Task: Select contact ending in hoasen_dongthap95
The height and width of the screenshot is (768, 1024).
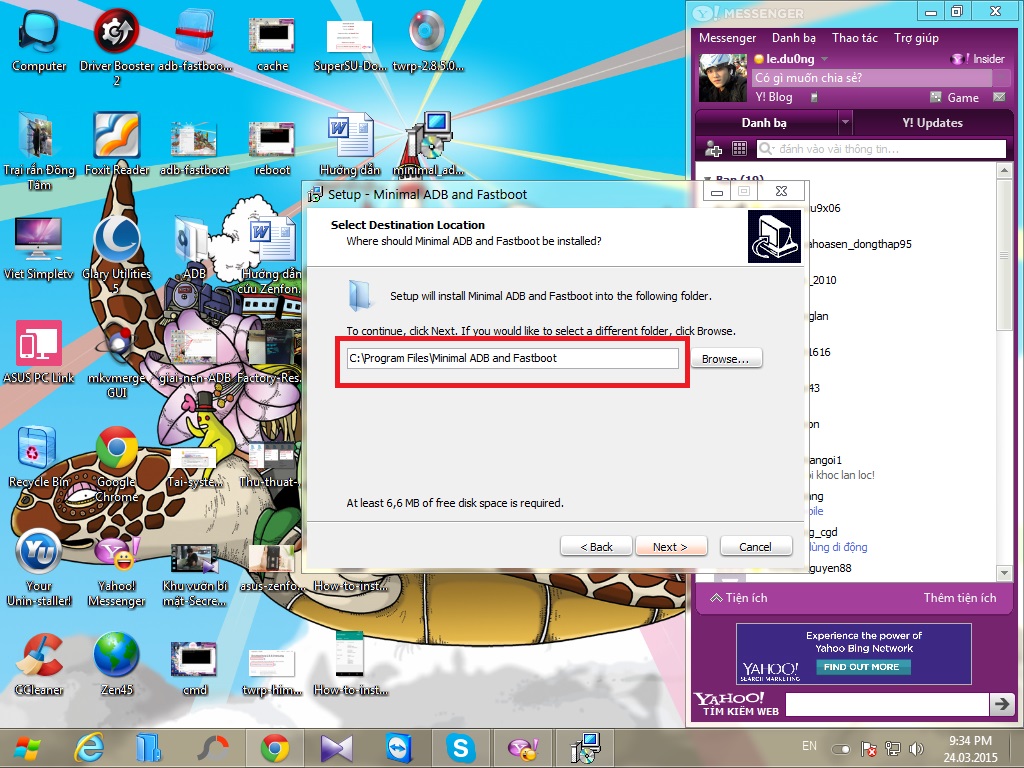Action: click(x=859, y=244)
